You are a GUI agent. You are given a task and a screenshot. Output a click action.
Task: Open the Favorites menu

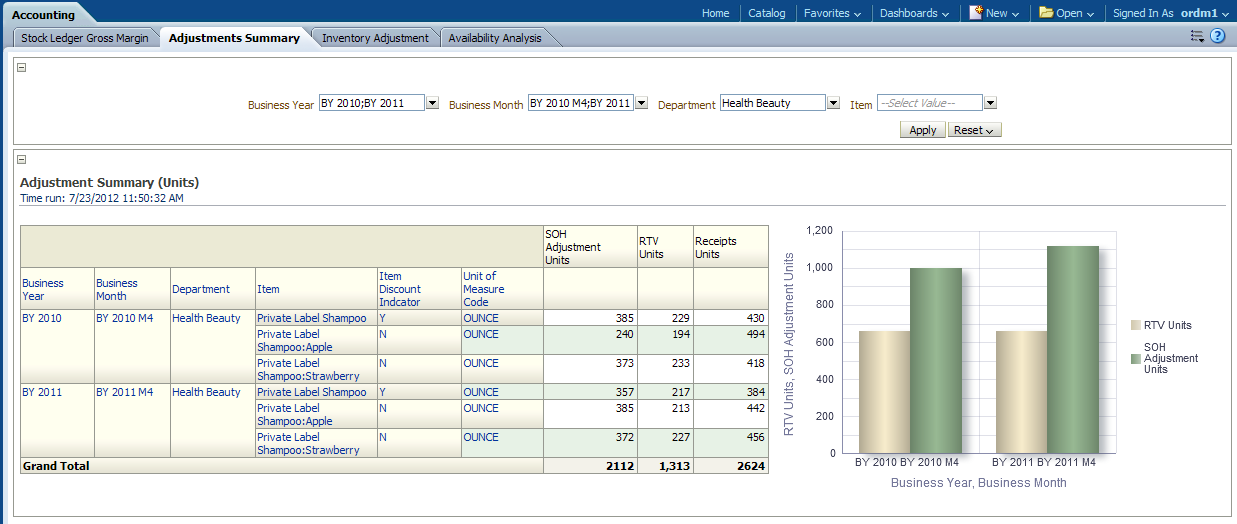pyautogui.click(x=833, y=13)
